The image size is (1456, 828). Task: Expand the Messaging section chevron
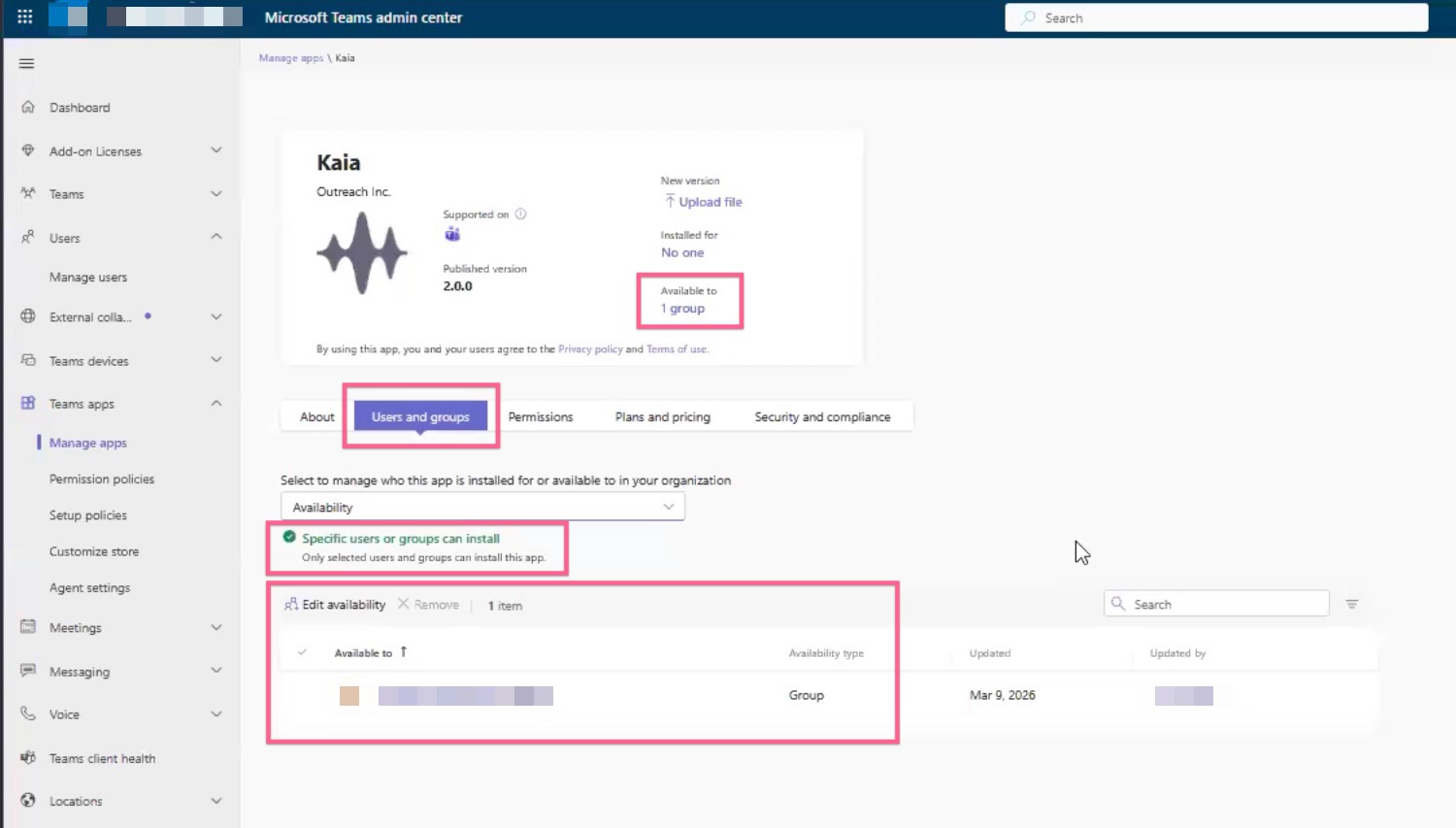pos(216,671)
